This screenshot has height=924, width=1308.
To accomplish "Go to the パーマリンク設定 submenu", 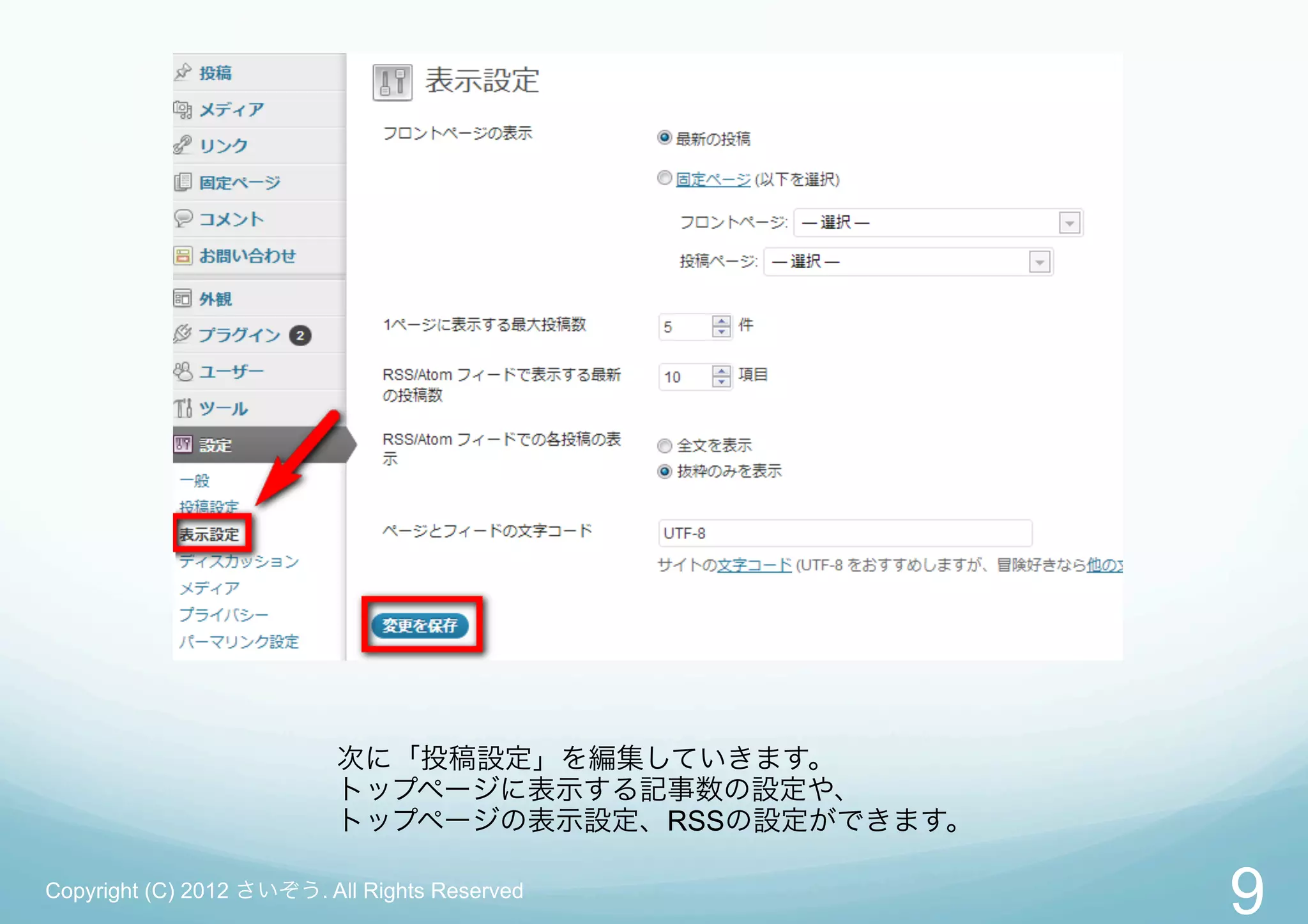I will click(239, 641).
